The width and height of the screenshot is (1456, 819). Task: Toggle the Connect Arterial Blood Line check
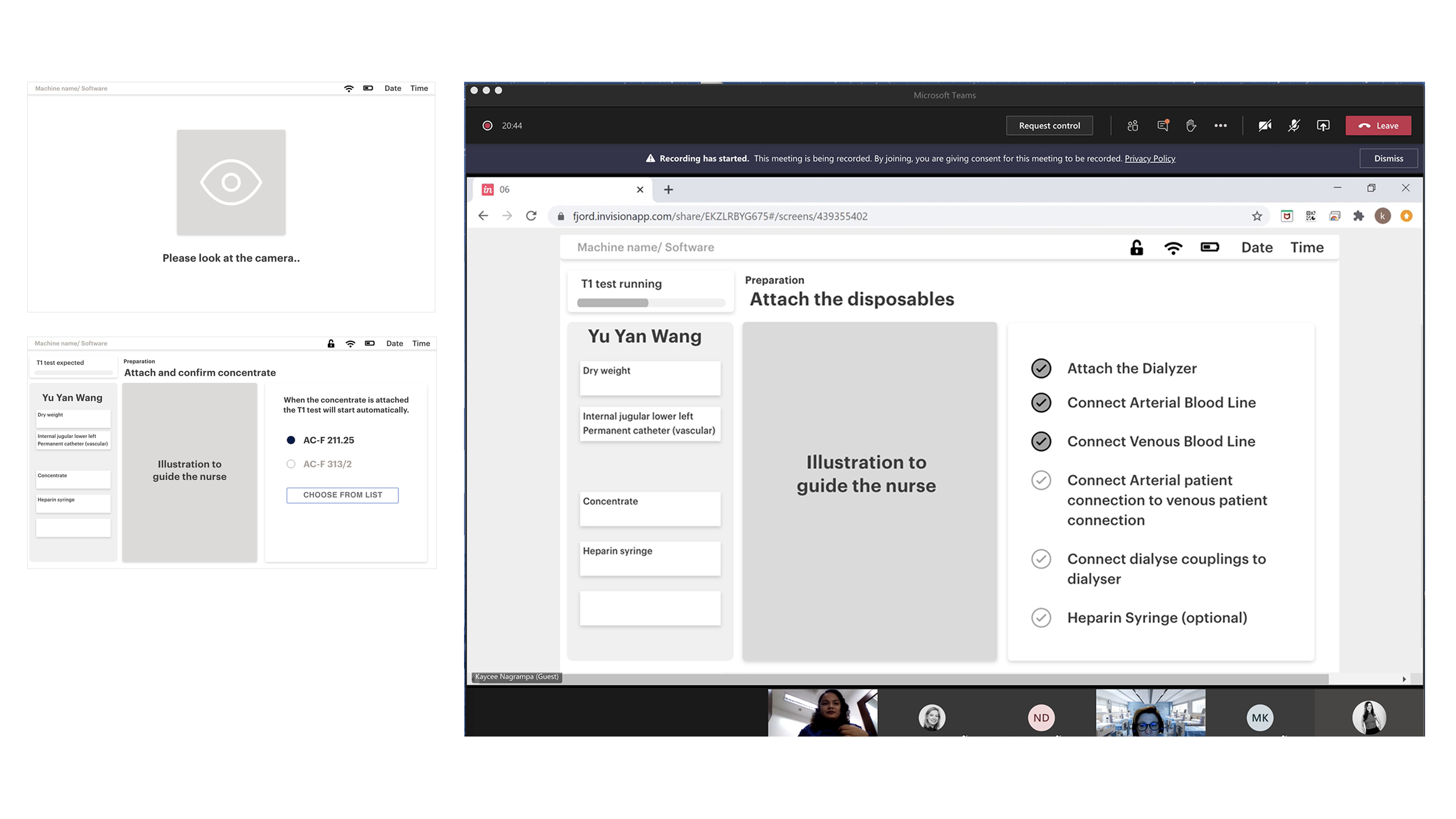1041,403
